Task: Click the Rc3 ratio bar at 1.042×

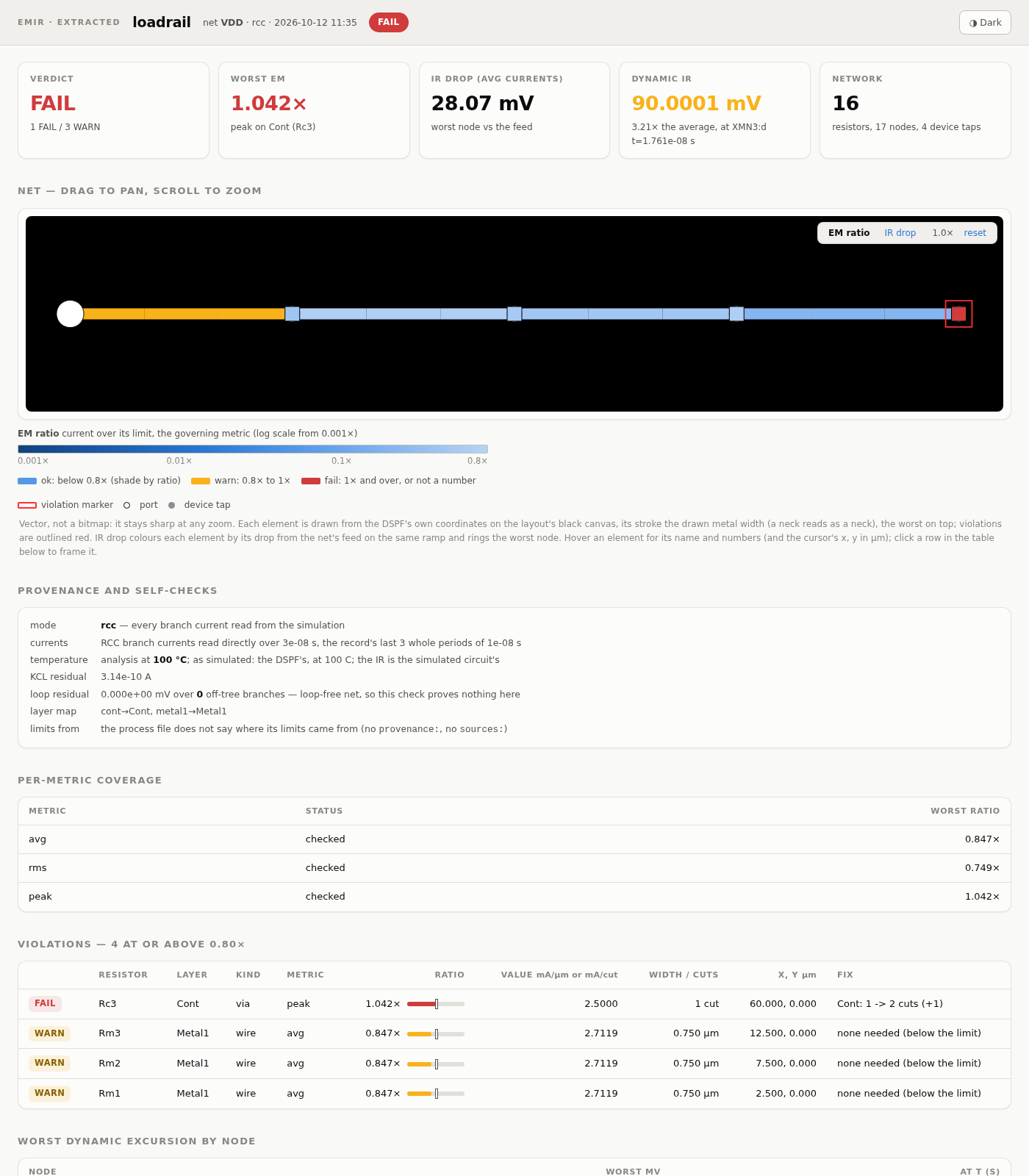Action: tap(436, 1004)
